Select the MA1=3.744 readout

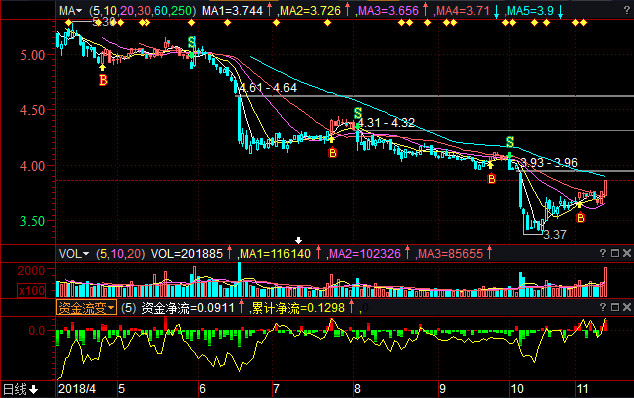tap(232, 11)
